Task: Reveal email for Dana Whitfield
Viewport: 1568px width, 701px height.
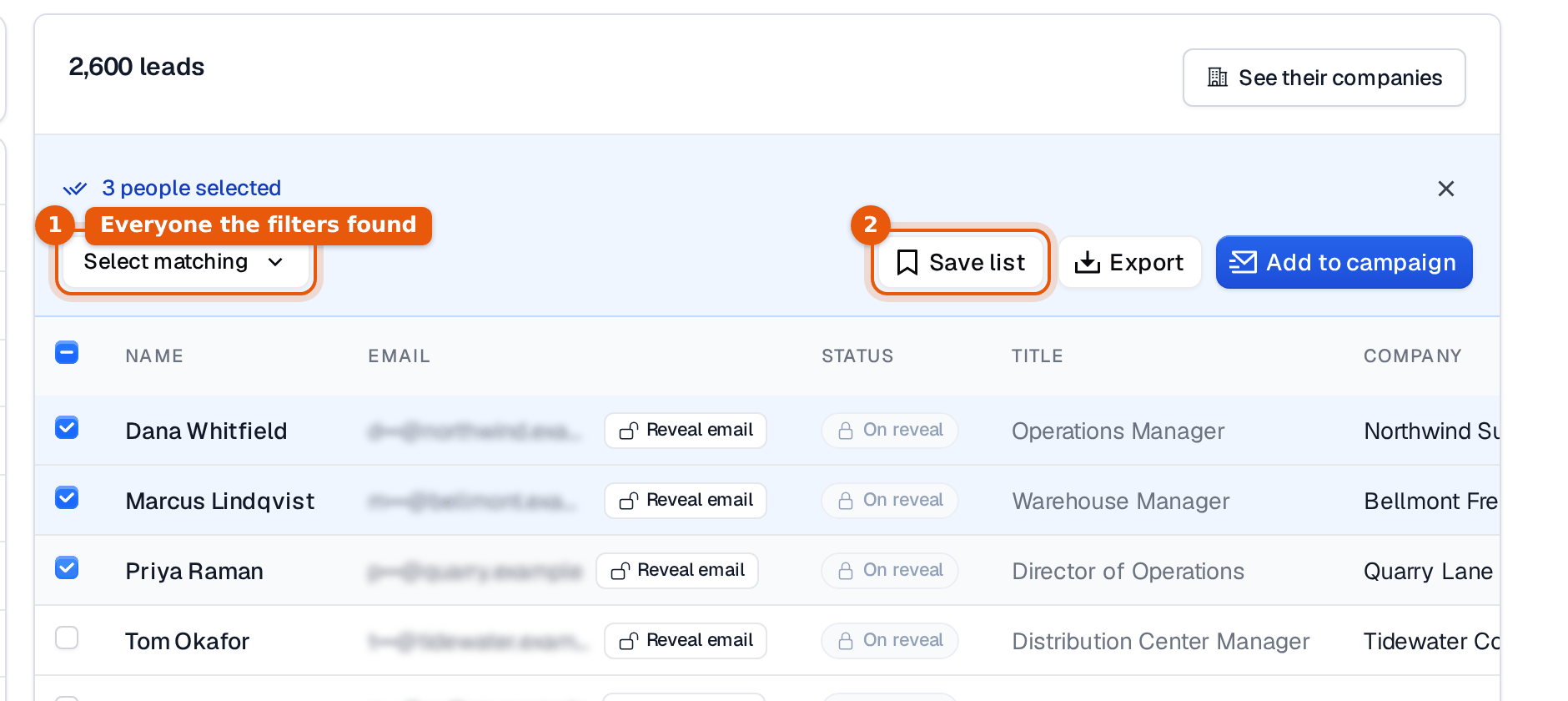Action: (x=686, y=431)
